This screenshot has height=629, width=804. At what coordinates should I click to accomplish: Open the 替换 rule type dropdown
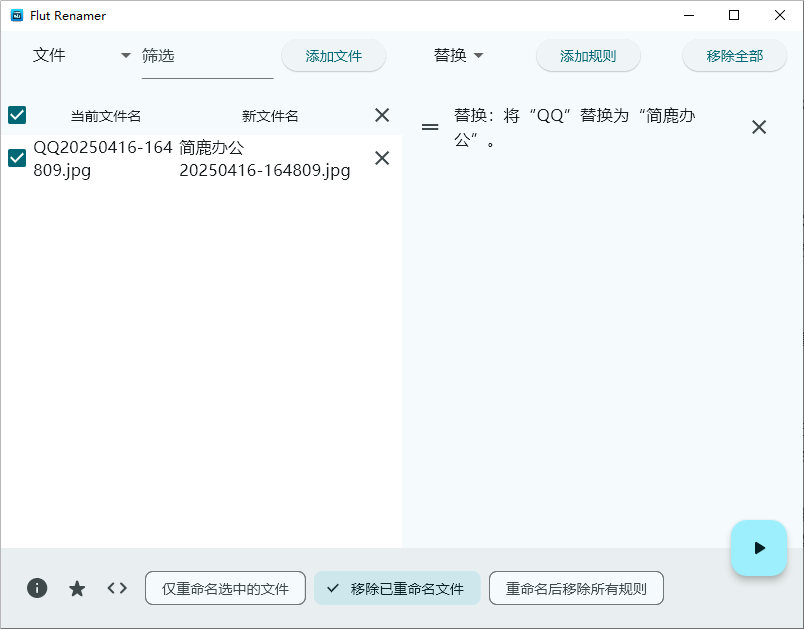tap(459, 56)
